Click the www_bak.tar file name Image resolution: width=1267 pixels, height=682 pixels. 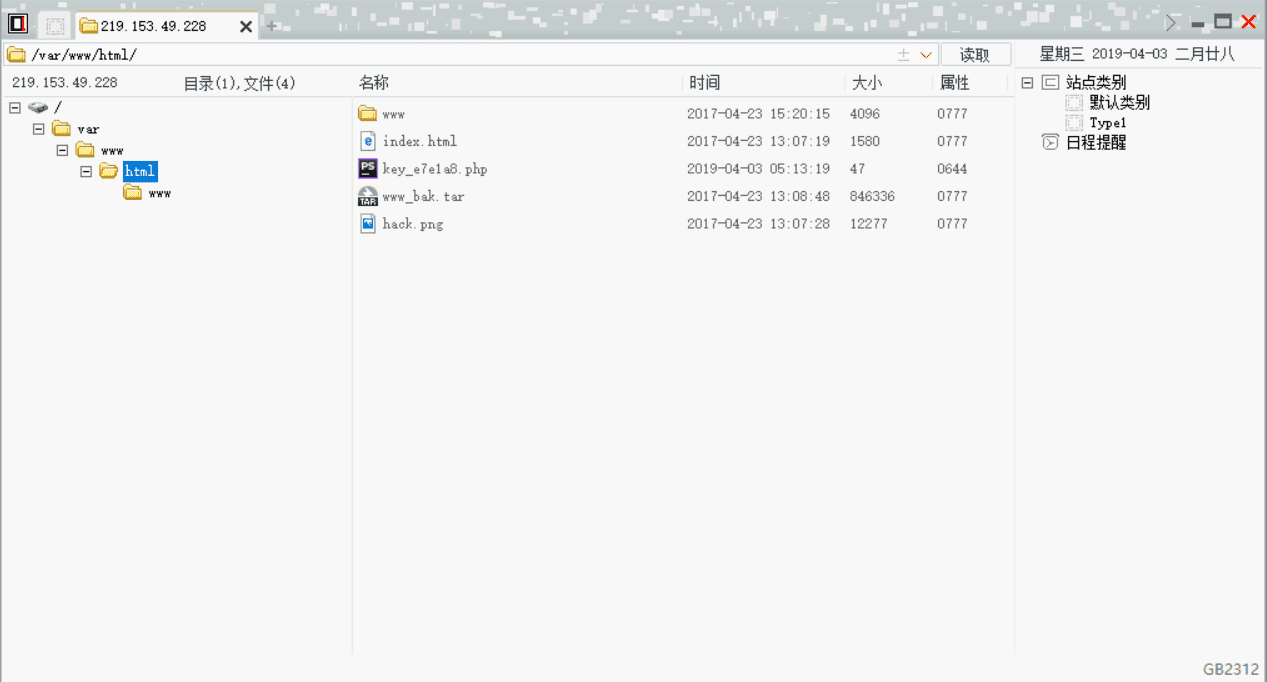point(423,196)
